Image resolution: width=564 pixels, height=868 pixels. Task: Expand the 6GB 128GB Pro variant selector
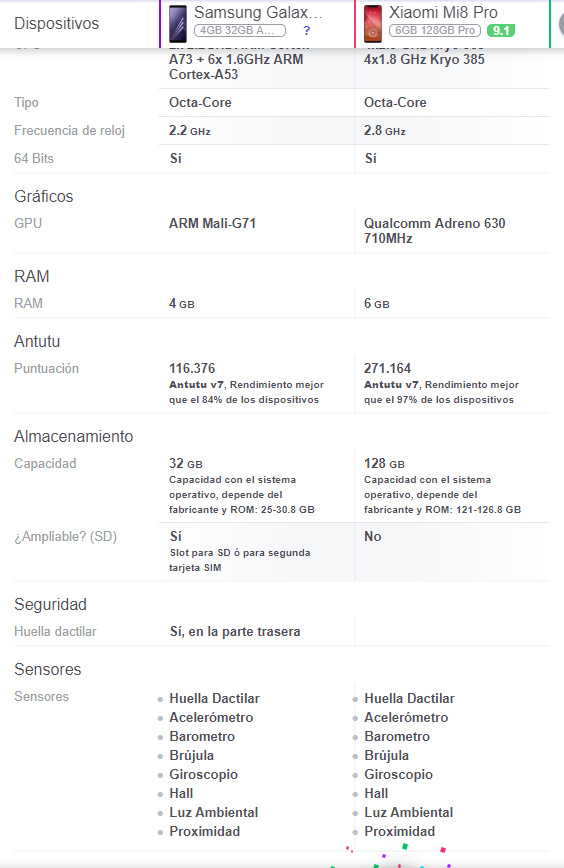[x=434, y=30]
